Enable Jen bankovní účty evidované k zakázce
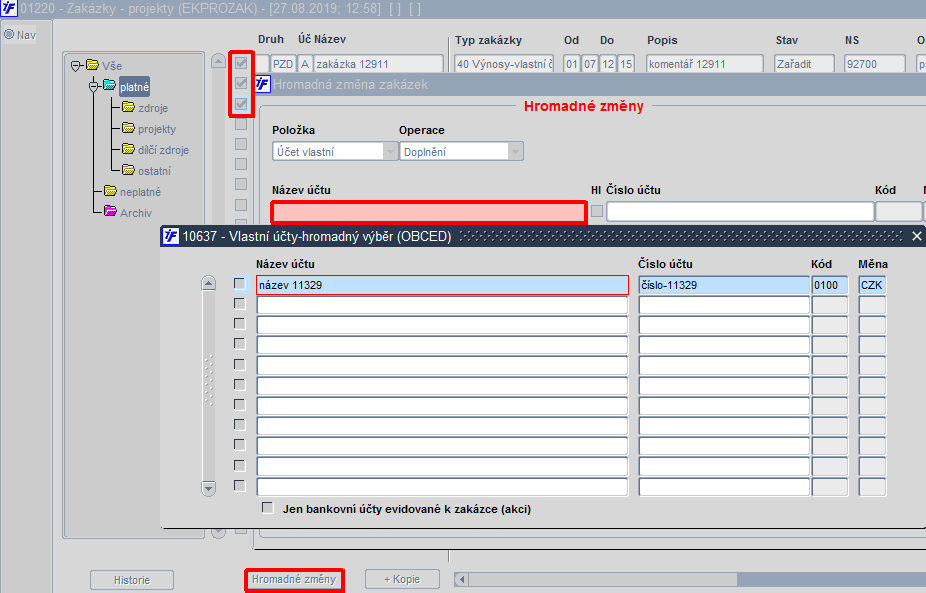The width and height of the screenshot is (926, 593). click(268, 508)
